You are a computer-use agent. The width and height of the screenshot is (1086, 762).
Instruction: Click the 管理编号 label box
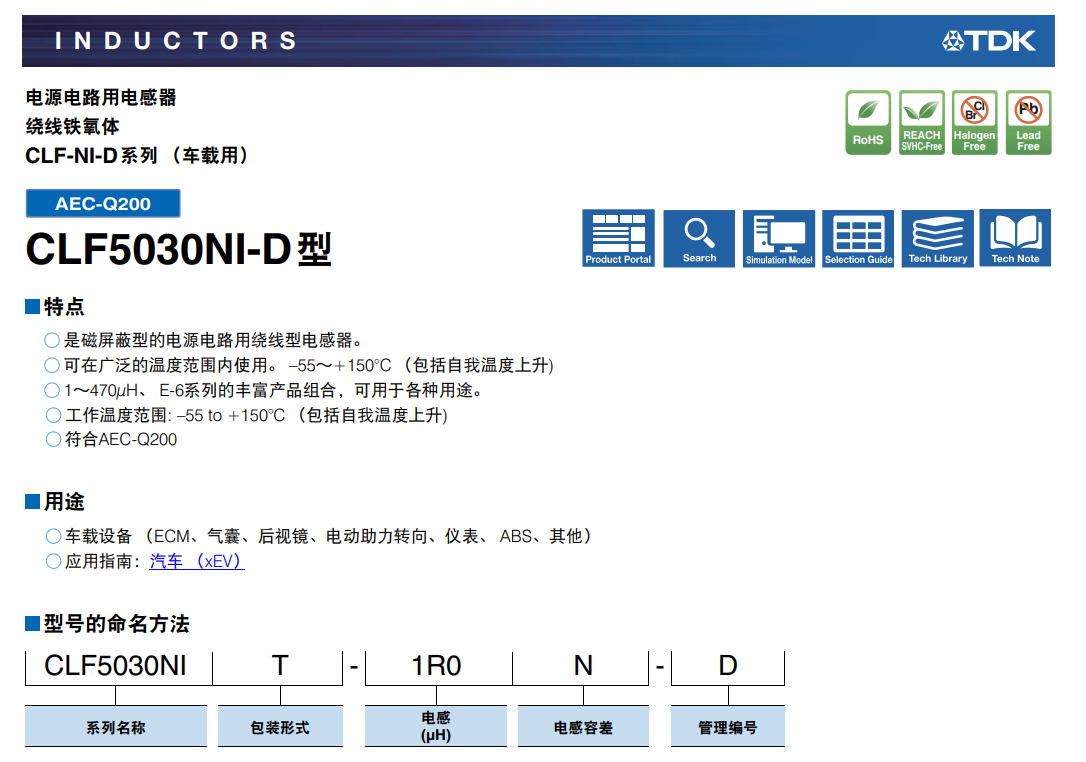727,727
